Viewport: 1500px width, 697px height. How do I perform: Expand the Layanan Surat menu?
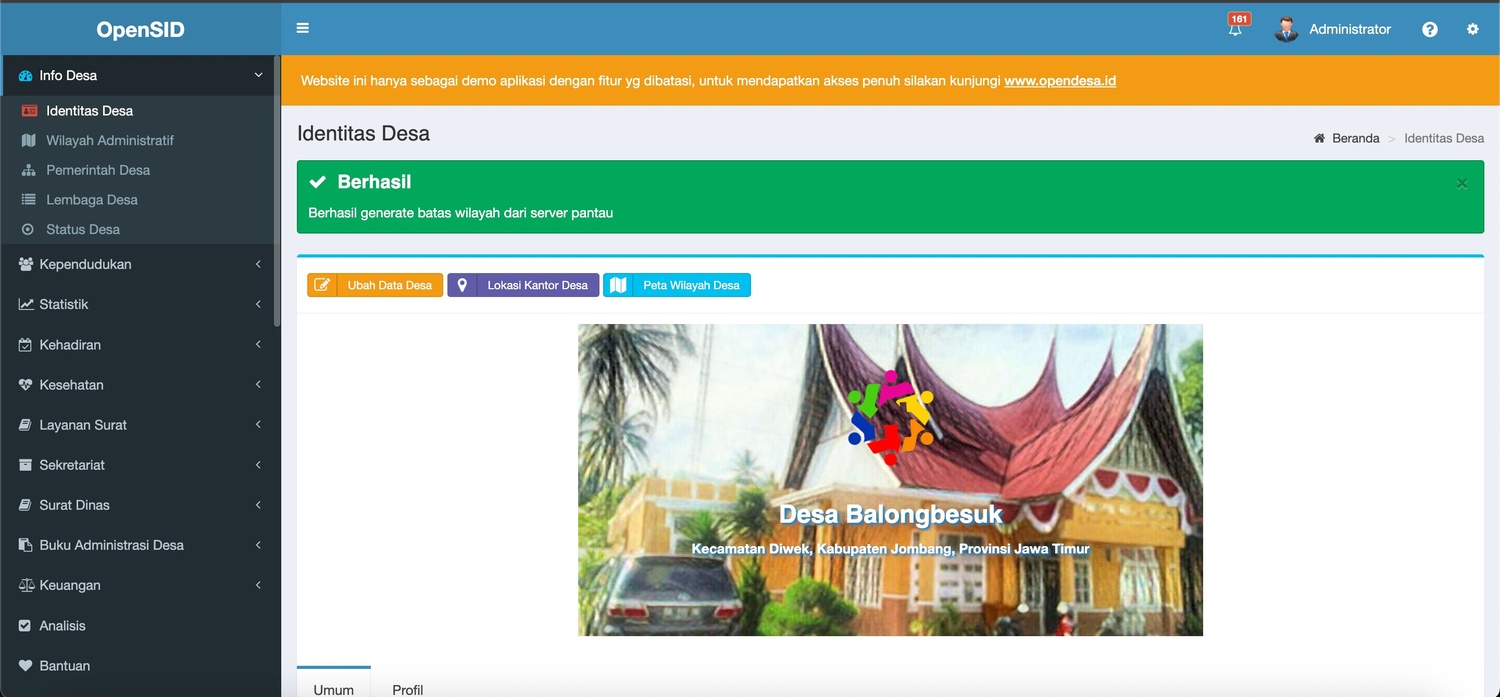[x=140, y=425]
